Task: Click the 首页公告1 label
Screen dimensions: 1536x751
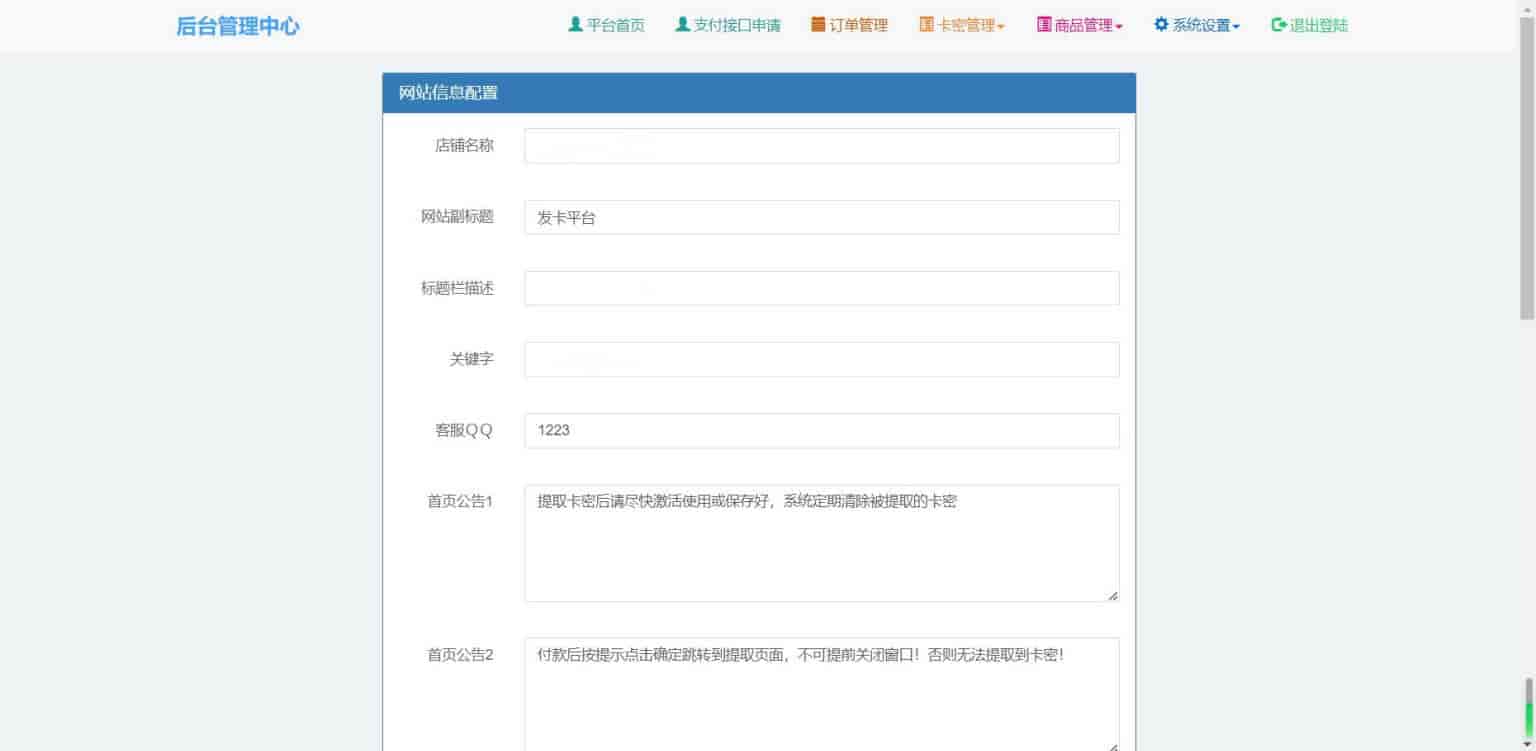Action: (460, 502)
